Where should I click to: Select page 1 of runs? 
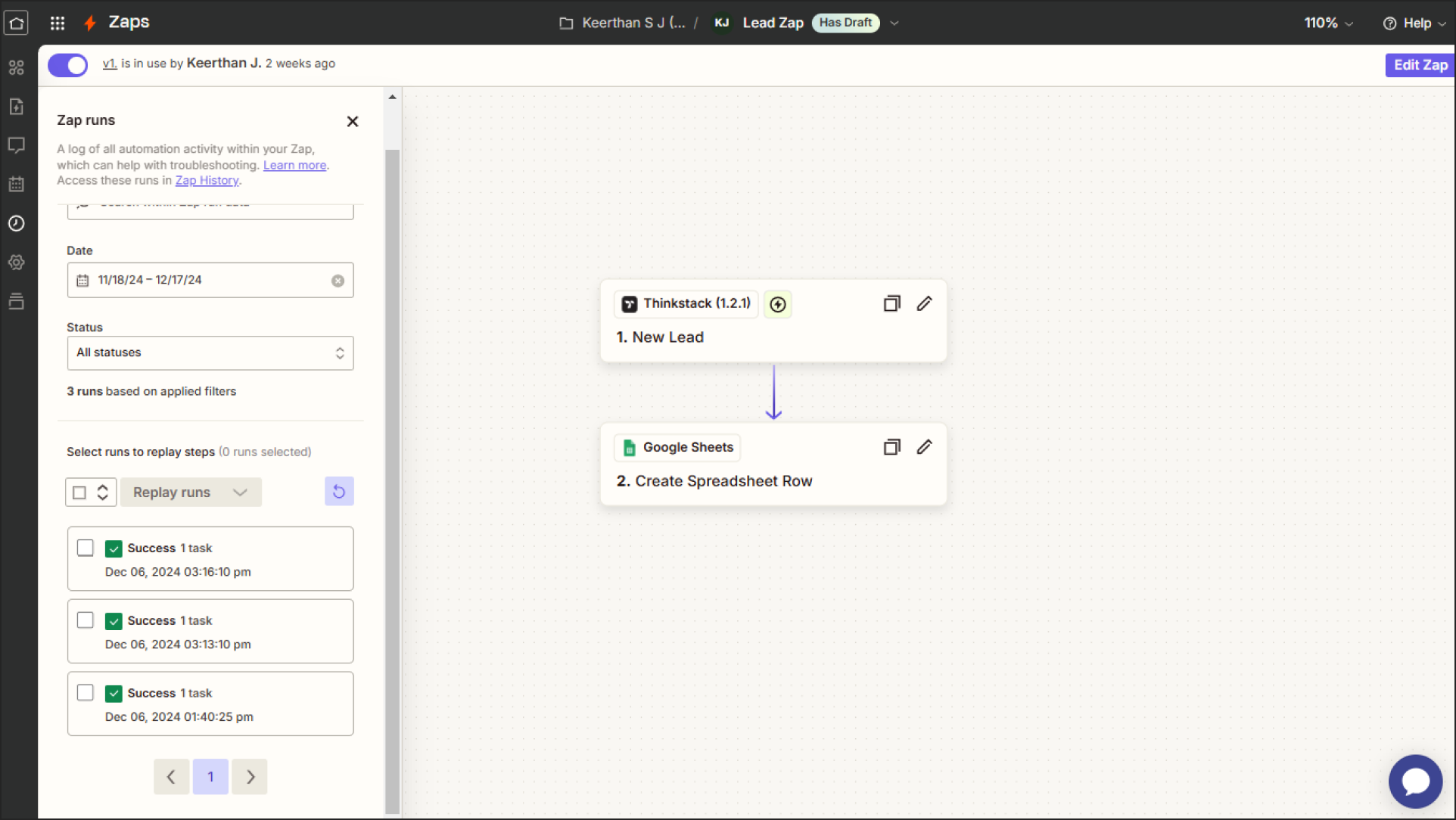pyautogui.click(x=210, y=777)
